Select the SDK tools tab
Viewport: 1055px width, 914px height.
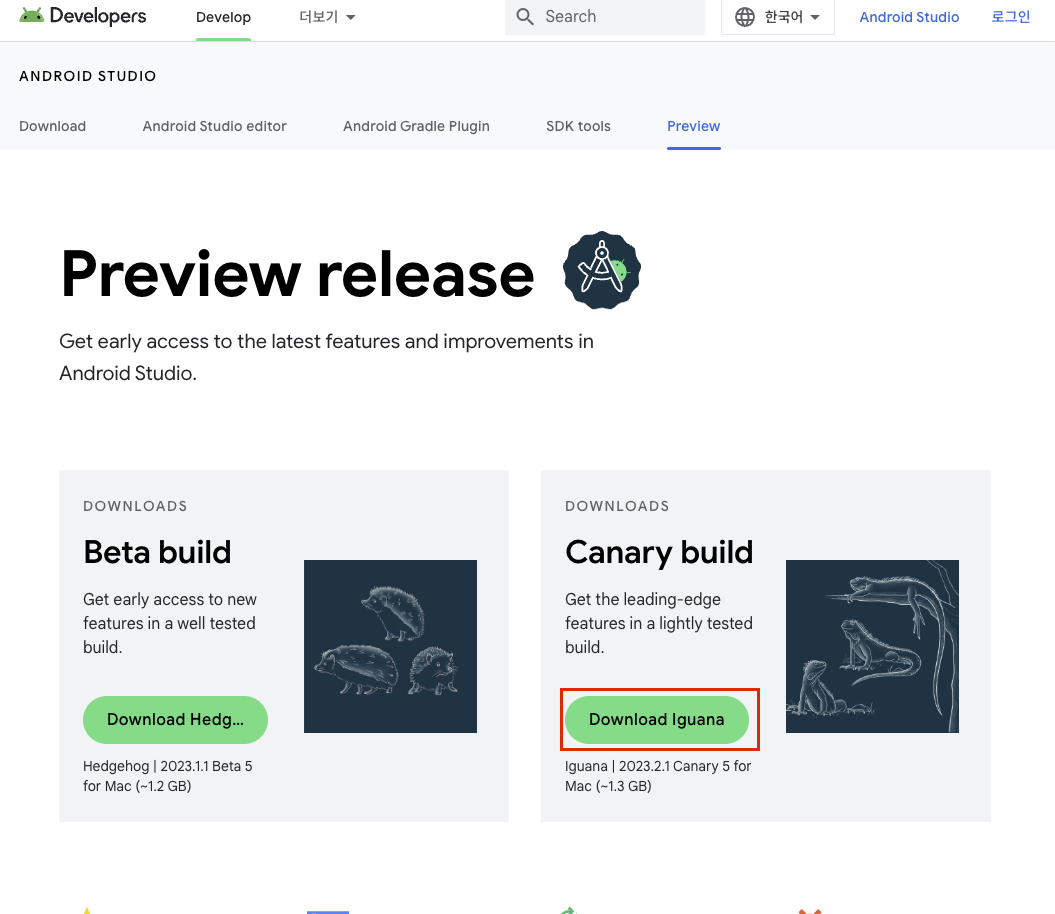tap(578, 126)
